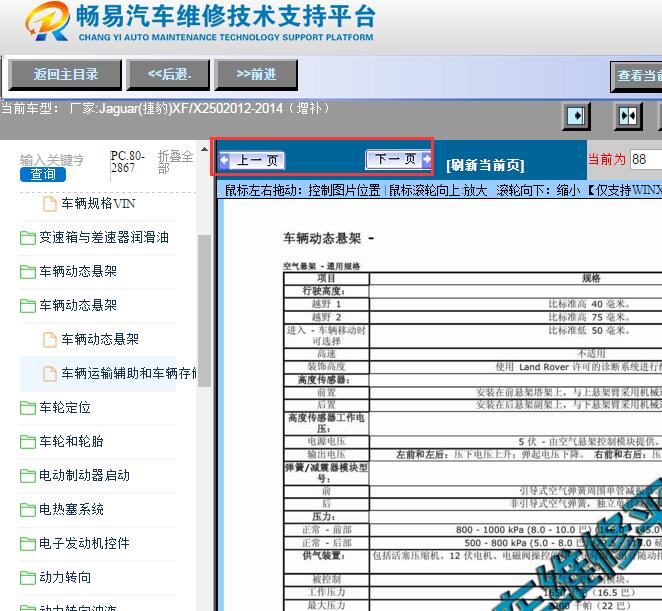The height and width of the screenshot is (611, 662).
Task: Click the page icon beside 车辆规格VIN
Action: tap(50, 204)
